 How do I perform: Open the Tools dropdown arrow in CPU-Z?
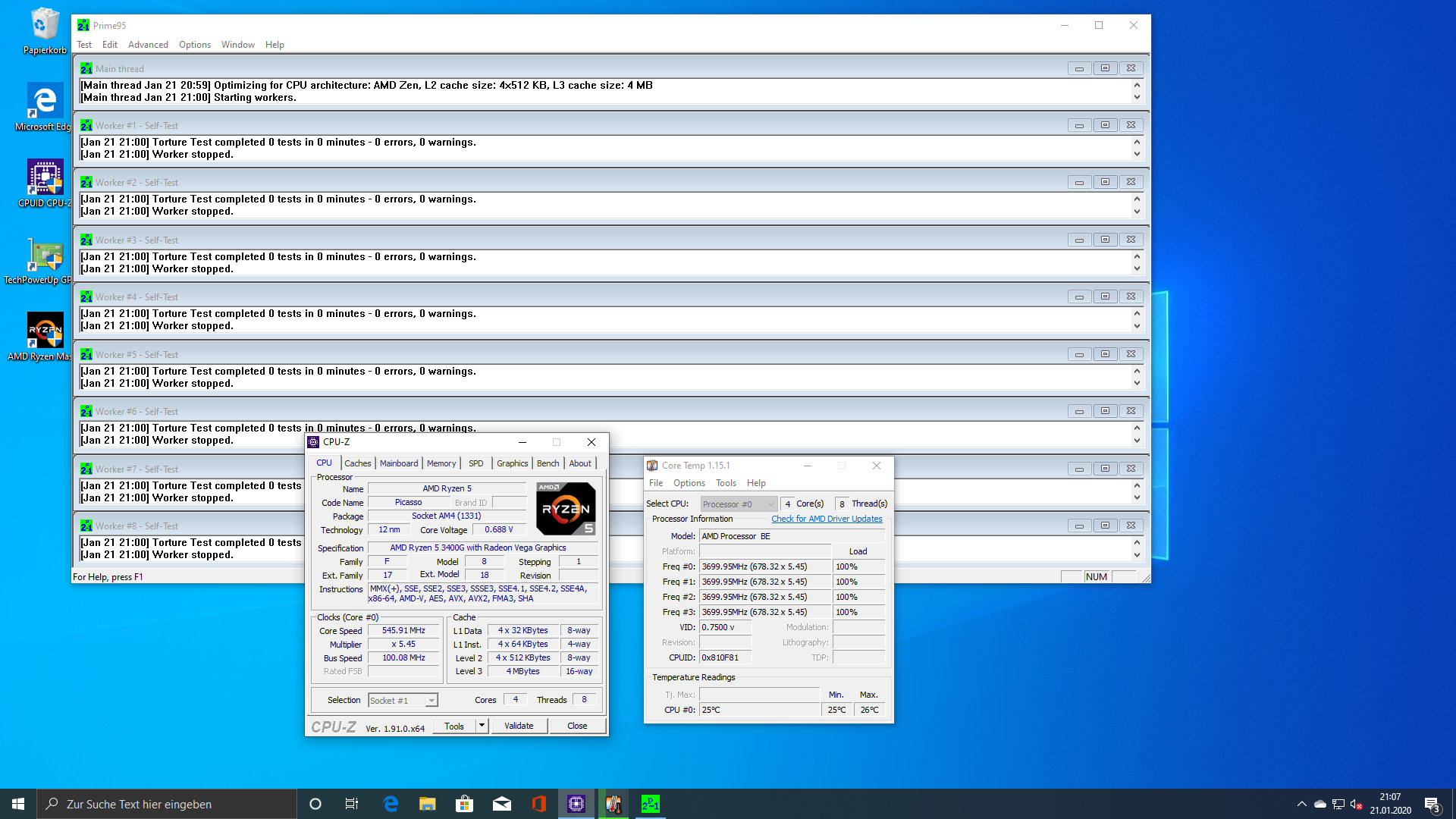click(x=482, y=726)
